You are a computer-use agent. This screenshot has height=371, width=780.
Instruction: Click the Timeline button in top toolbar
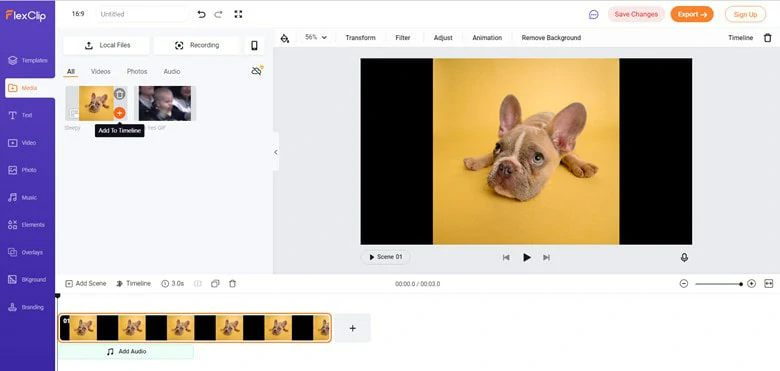tap(741, 38)
